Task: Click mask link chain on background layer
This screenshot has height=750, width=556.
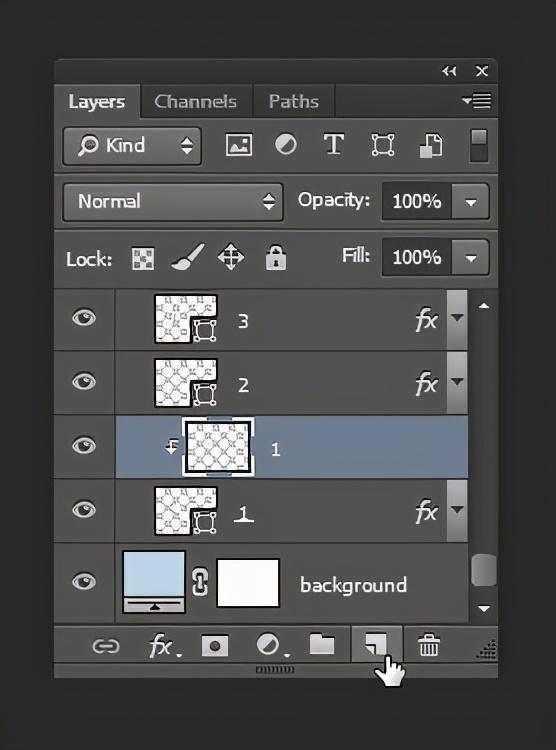Action: click(200, 582)
